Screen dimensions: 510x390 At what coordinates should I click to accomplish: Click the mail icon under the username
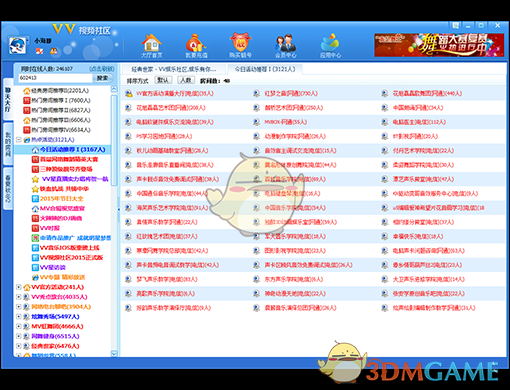pos(39,51)
